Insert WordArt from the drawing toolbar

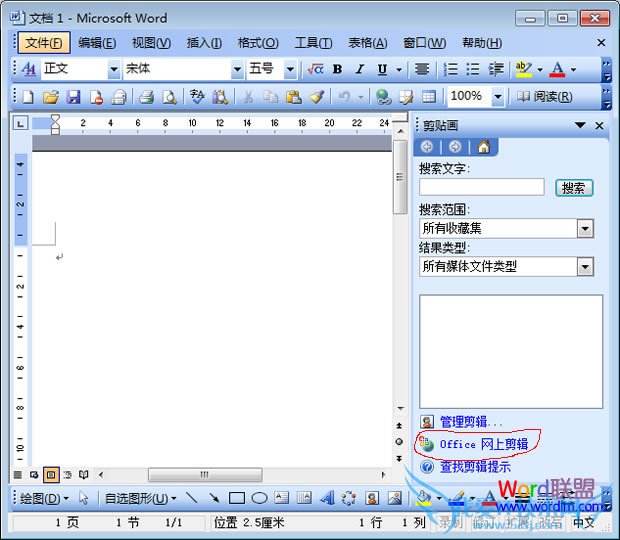327,498
